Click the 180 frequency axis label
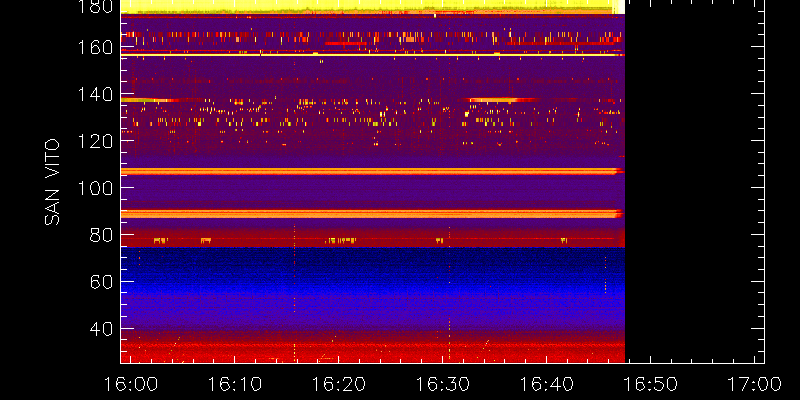 coord(94,6)
